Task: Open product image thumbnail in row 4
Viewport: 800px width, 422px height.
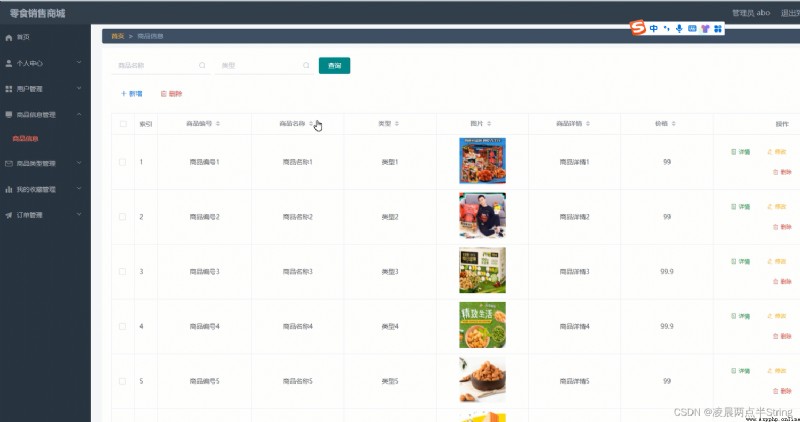Action: [x=482, y=325]
